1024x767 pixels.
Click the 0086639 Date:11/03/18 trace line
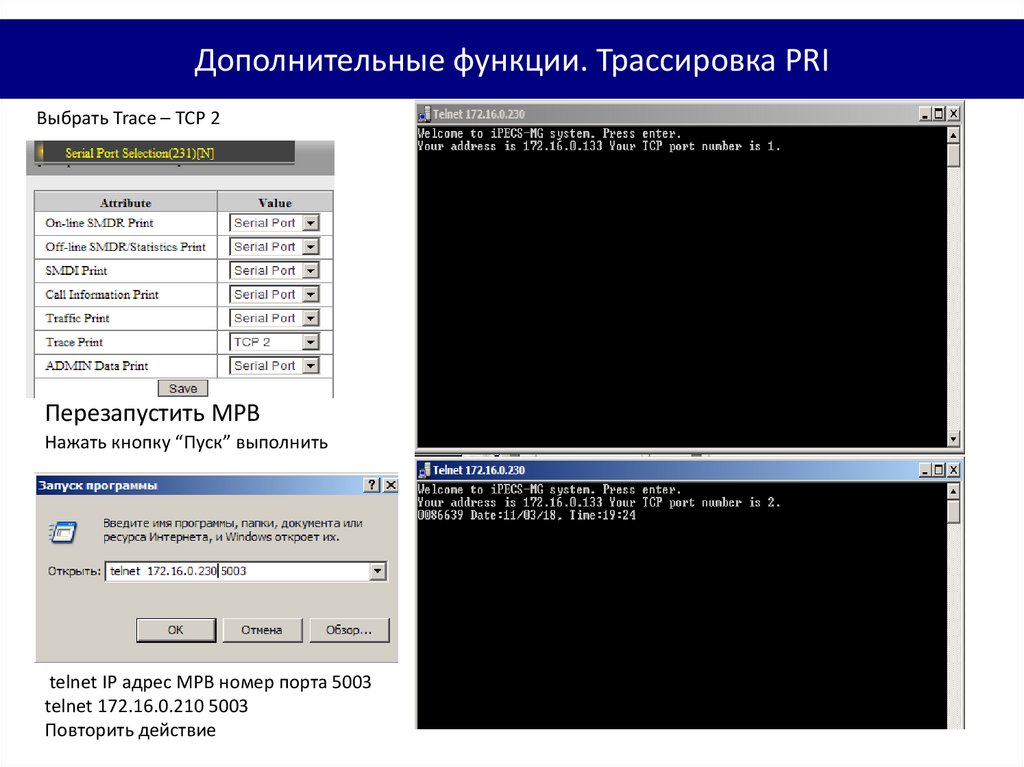point(526,515)
